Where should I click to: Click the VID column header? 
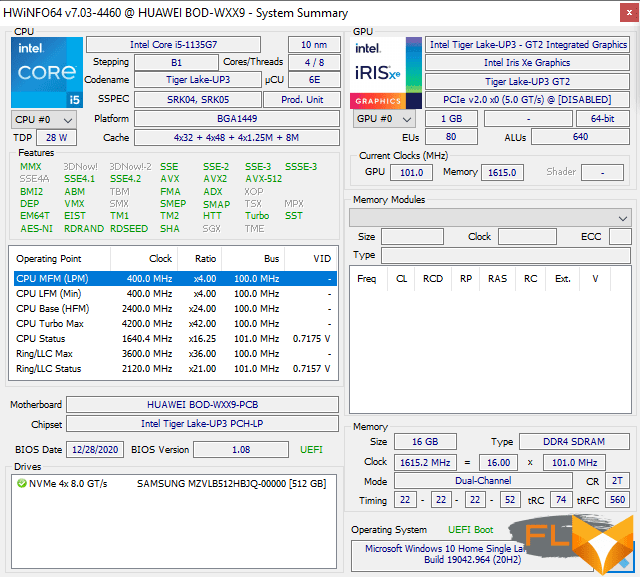pos(311,259)
